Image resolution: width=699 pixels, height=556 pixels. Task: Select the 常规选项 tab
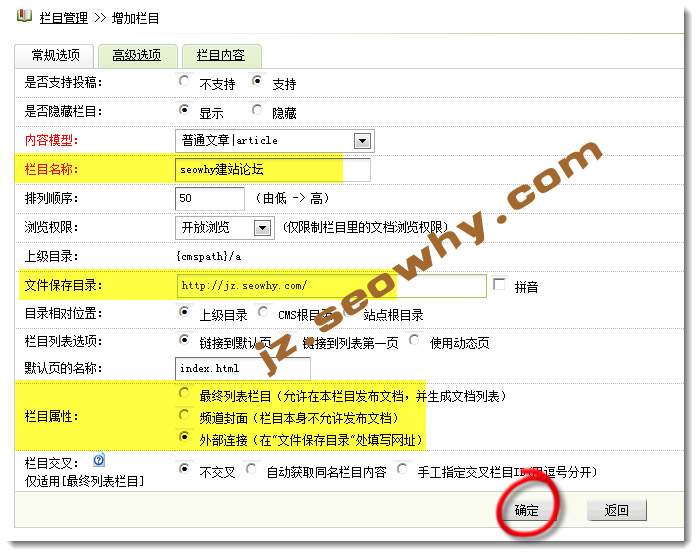(56, 56)
